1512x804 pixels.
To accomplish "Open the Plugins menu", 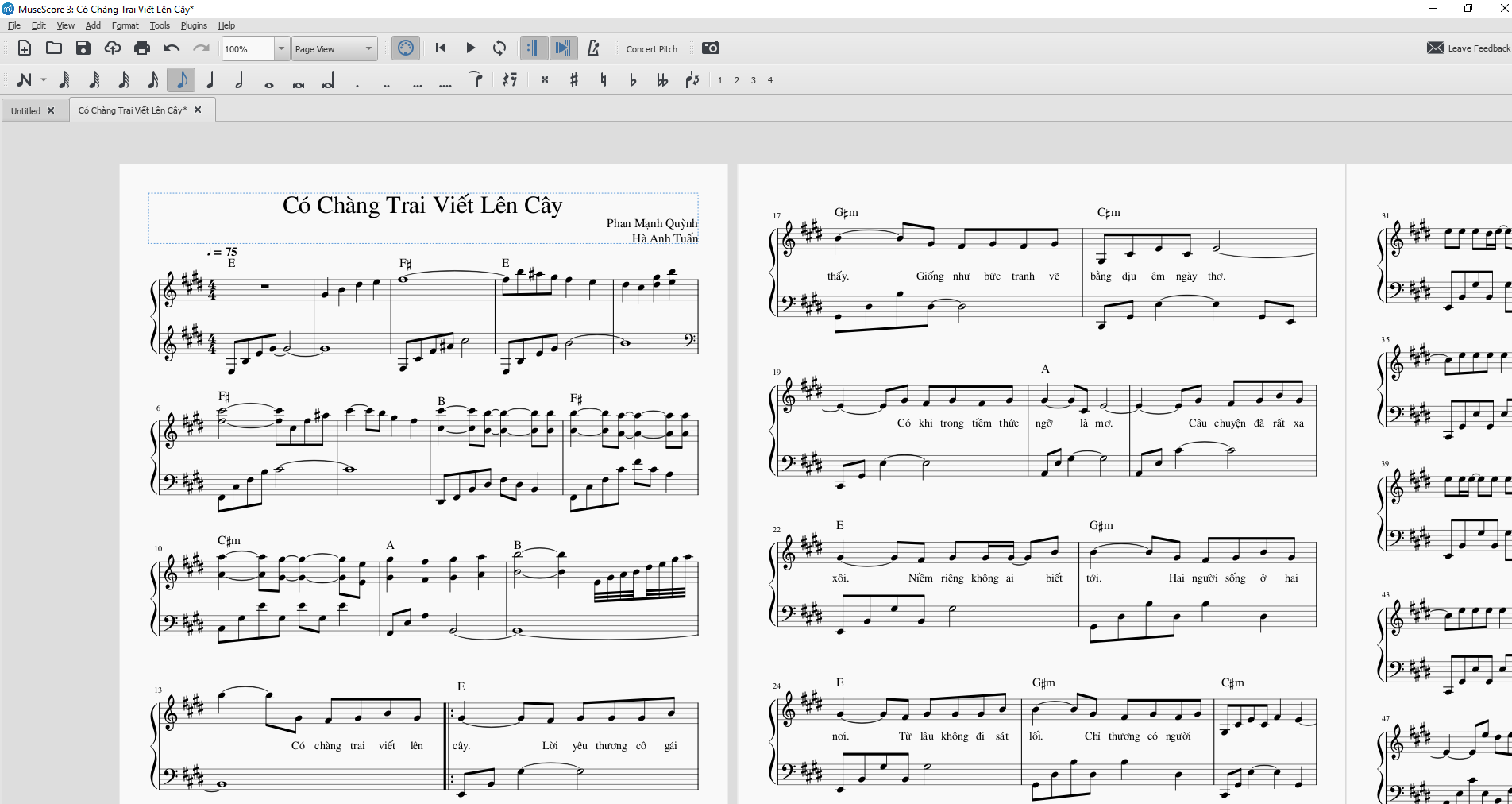I will (194, 25).
